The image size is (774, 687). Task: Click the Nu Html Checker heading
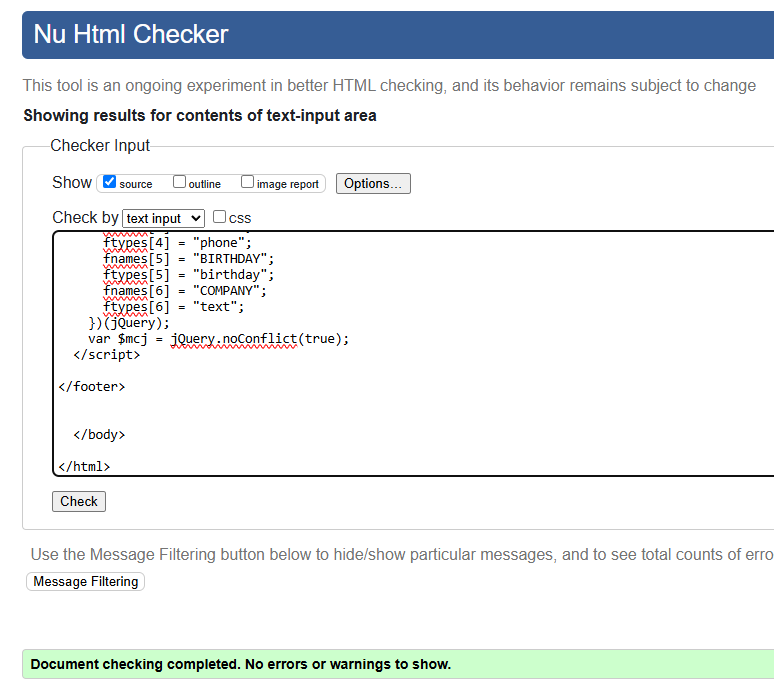(131, 35)
